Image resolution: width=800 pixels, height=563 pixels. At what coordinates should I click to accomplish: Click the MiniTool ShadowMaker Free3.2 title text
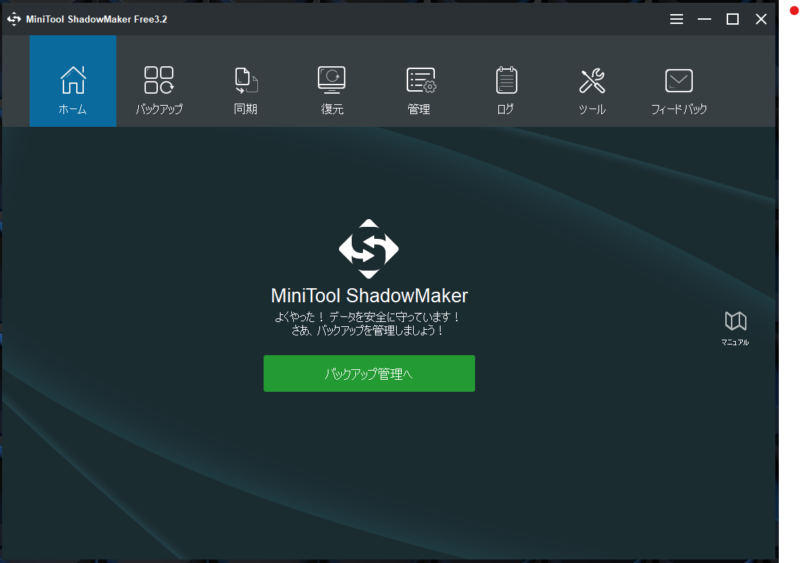click(96, 19)
